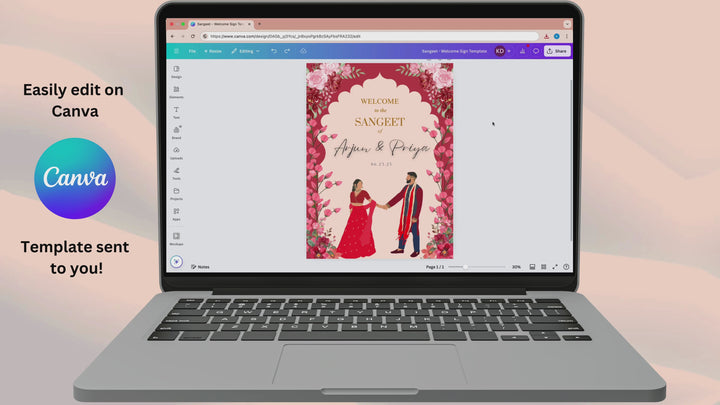Open the File menu
The width and height of the screenshot is (720, 405).
(192, 51)
